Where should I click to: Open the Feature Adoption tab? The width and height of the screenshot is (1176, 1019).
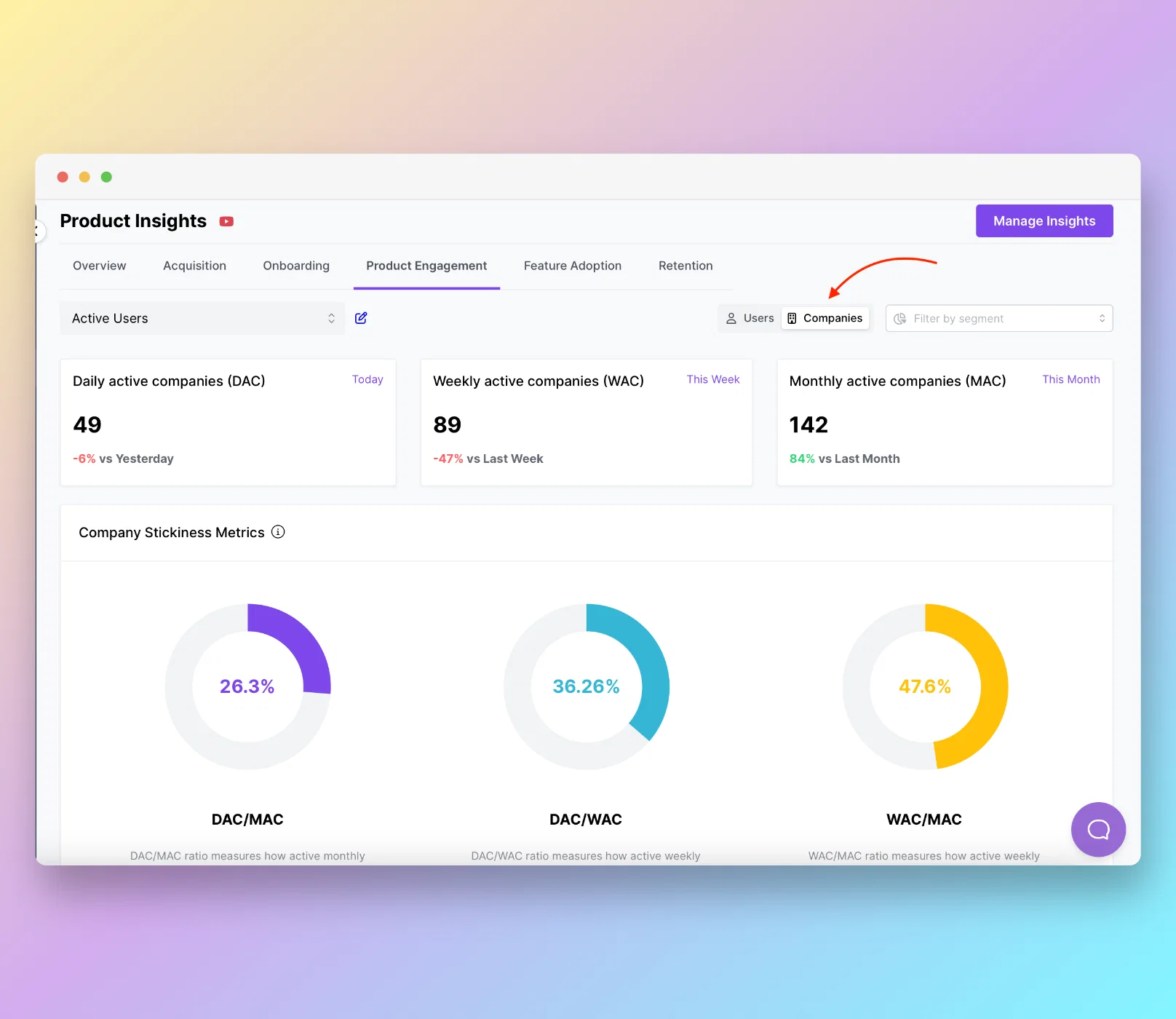pos(573,266)
